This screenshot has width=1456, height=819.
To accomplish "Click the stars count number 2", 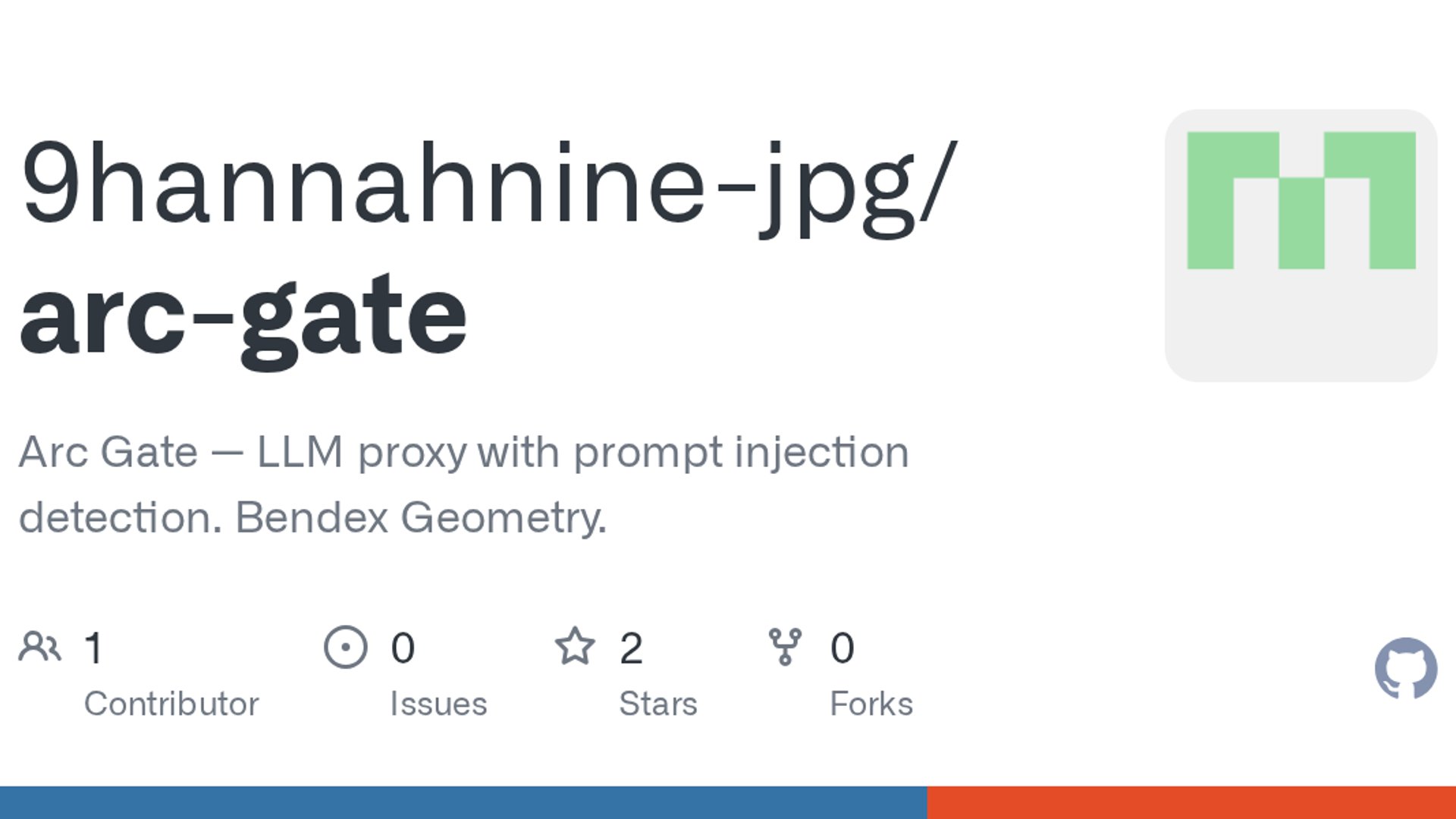I will (x=631, y=648).
